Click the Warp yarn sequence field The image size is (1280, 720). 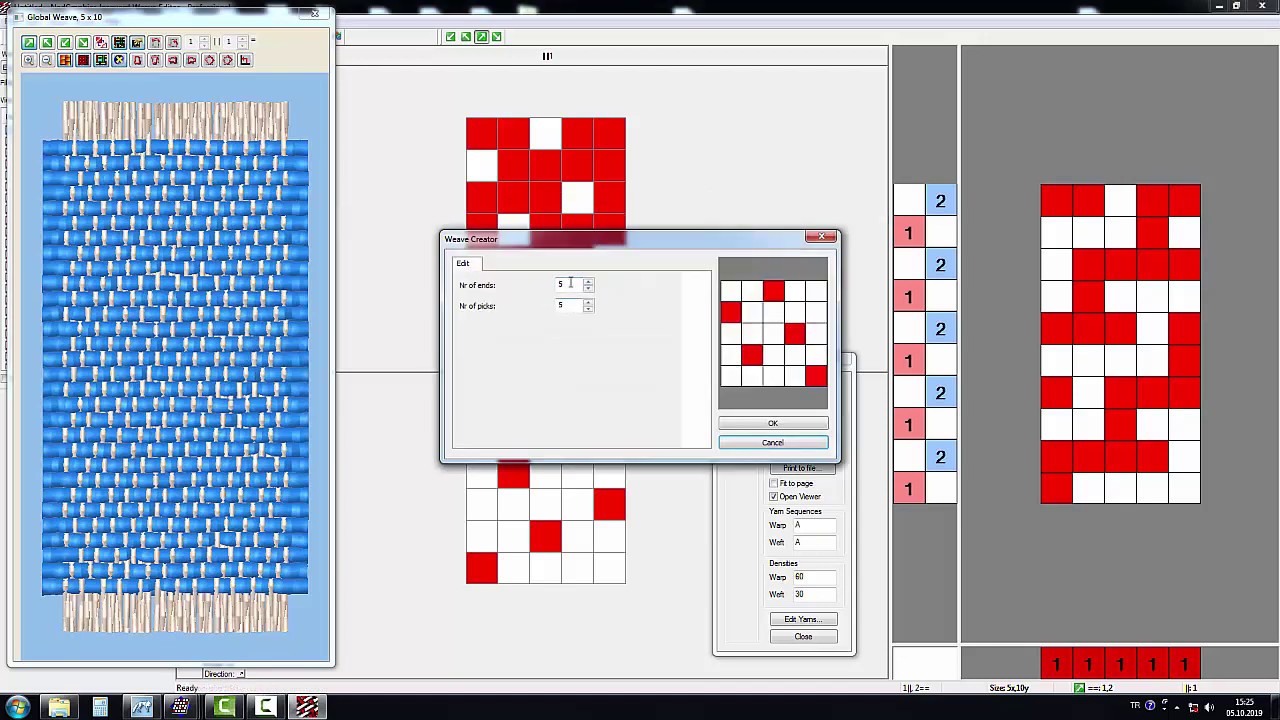click(813, 525)
